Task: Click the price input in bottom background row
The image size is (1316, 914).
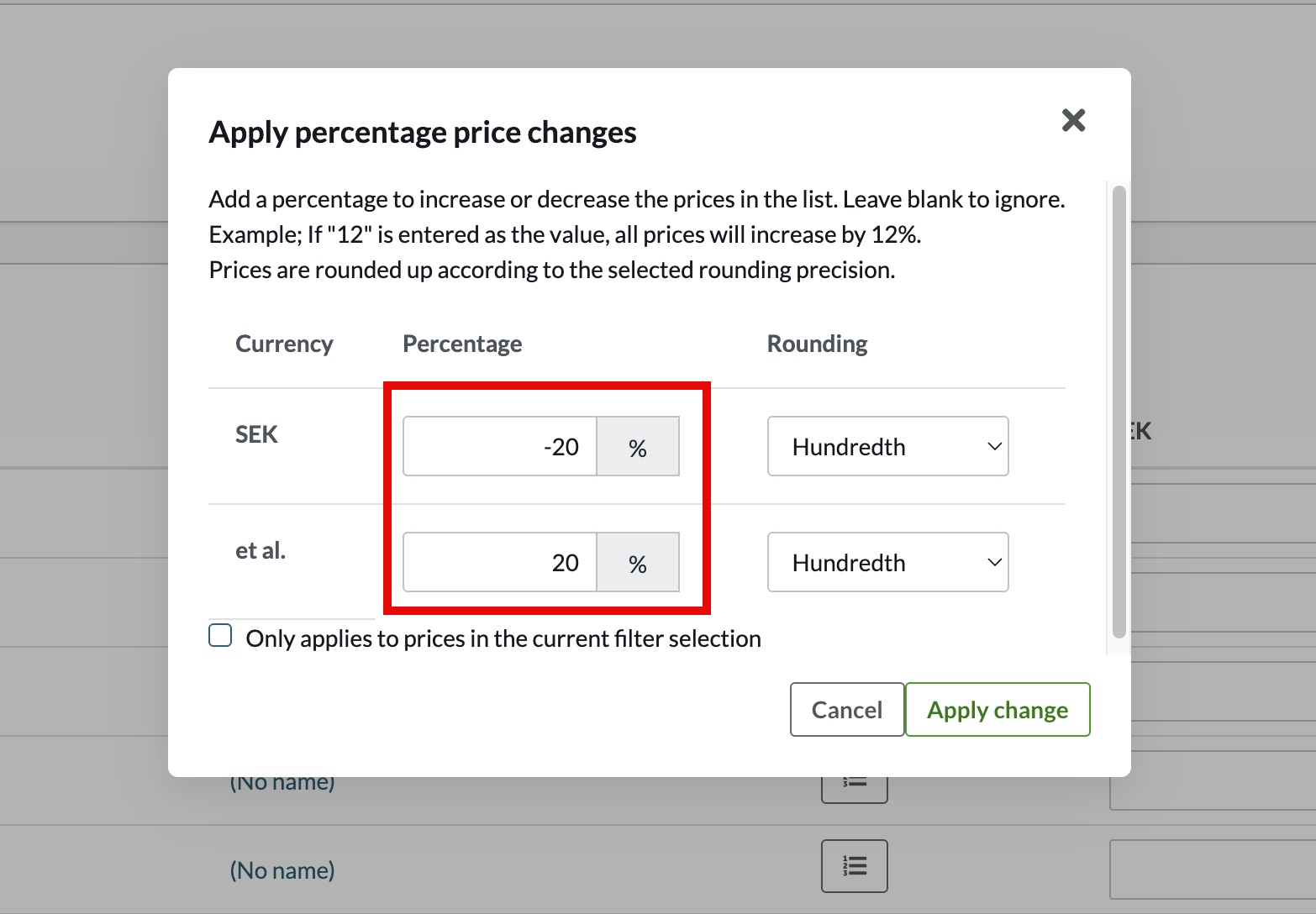Action: point(1212,869)
